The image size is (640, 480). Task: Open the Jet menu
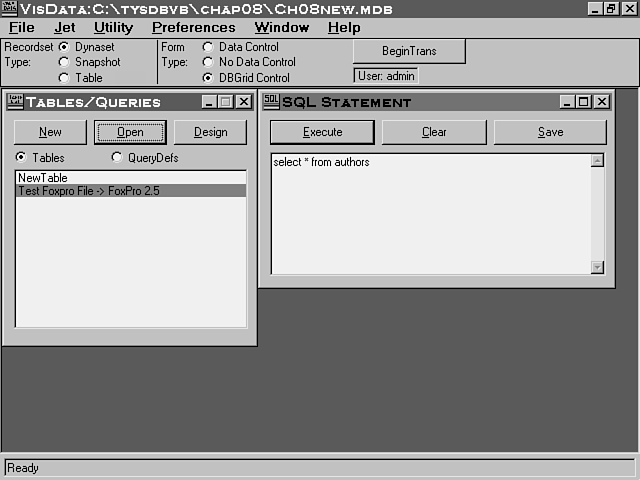64,28
